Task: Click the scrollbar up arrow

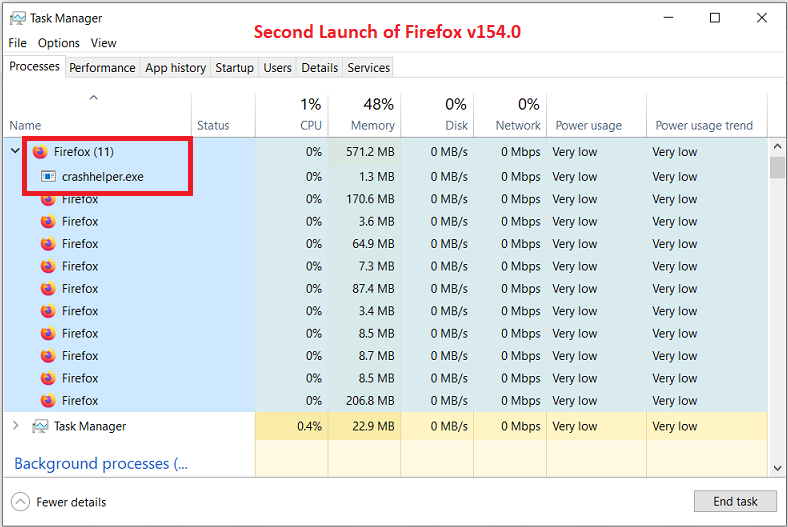Action: [777, 147]
